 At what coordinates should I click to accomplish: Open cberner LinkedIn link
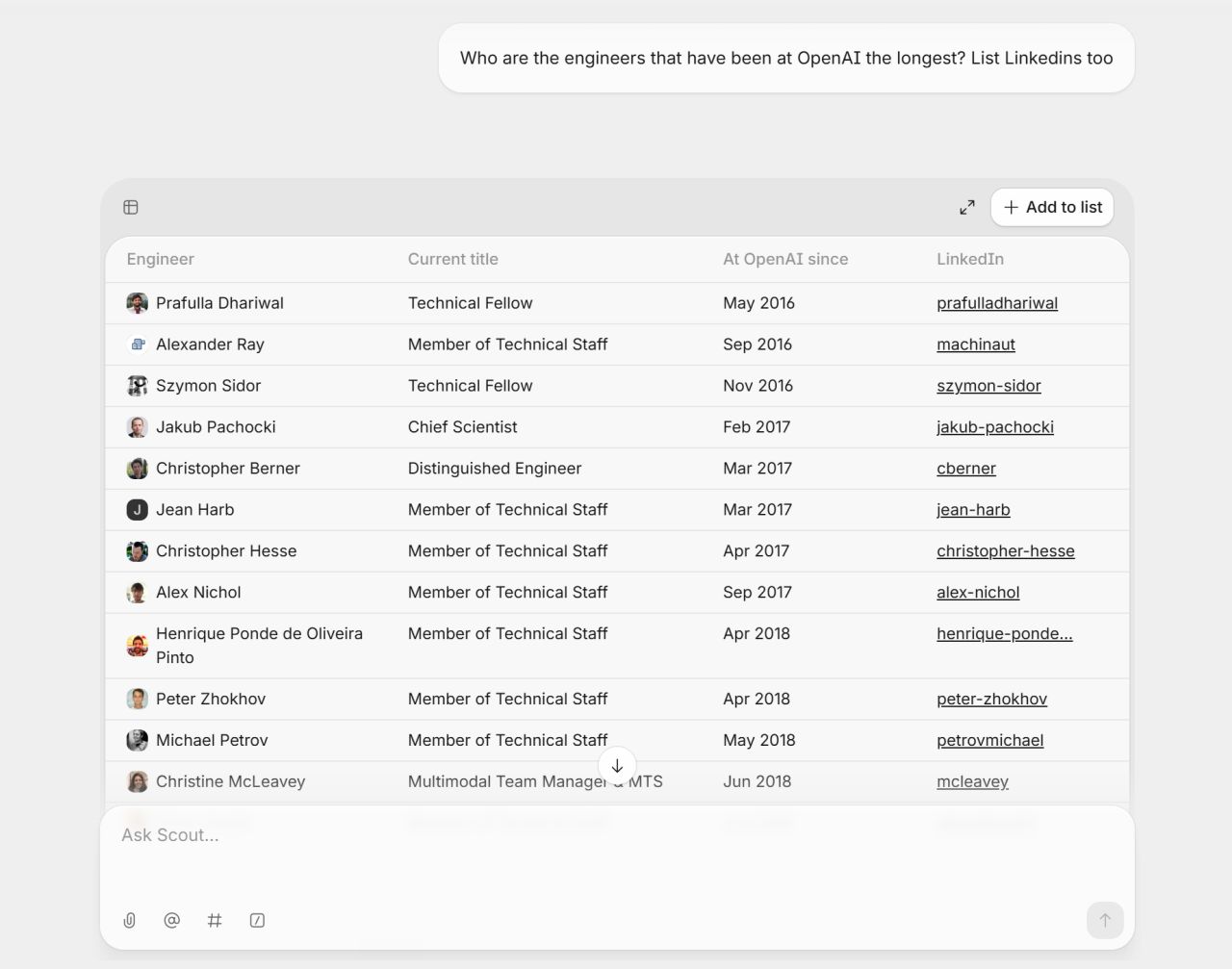(x=966, y=469)
